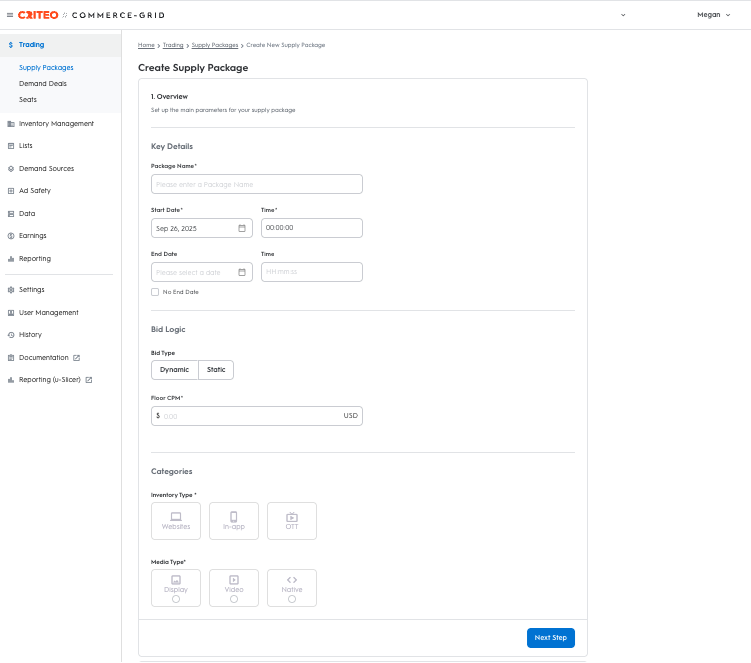The width and height of the screenshot is (751, 663).
Task: Open Inventory Management from sidebar
Action: click(56, 124)
